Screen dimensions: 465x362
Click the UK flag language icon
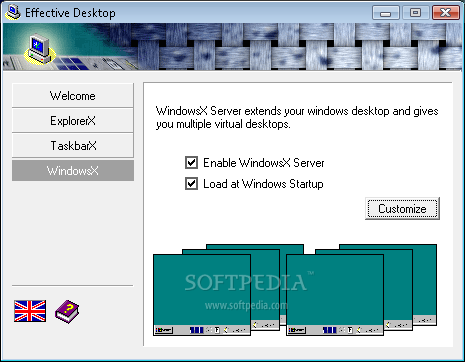pos(30,311)
